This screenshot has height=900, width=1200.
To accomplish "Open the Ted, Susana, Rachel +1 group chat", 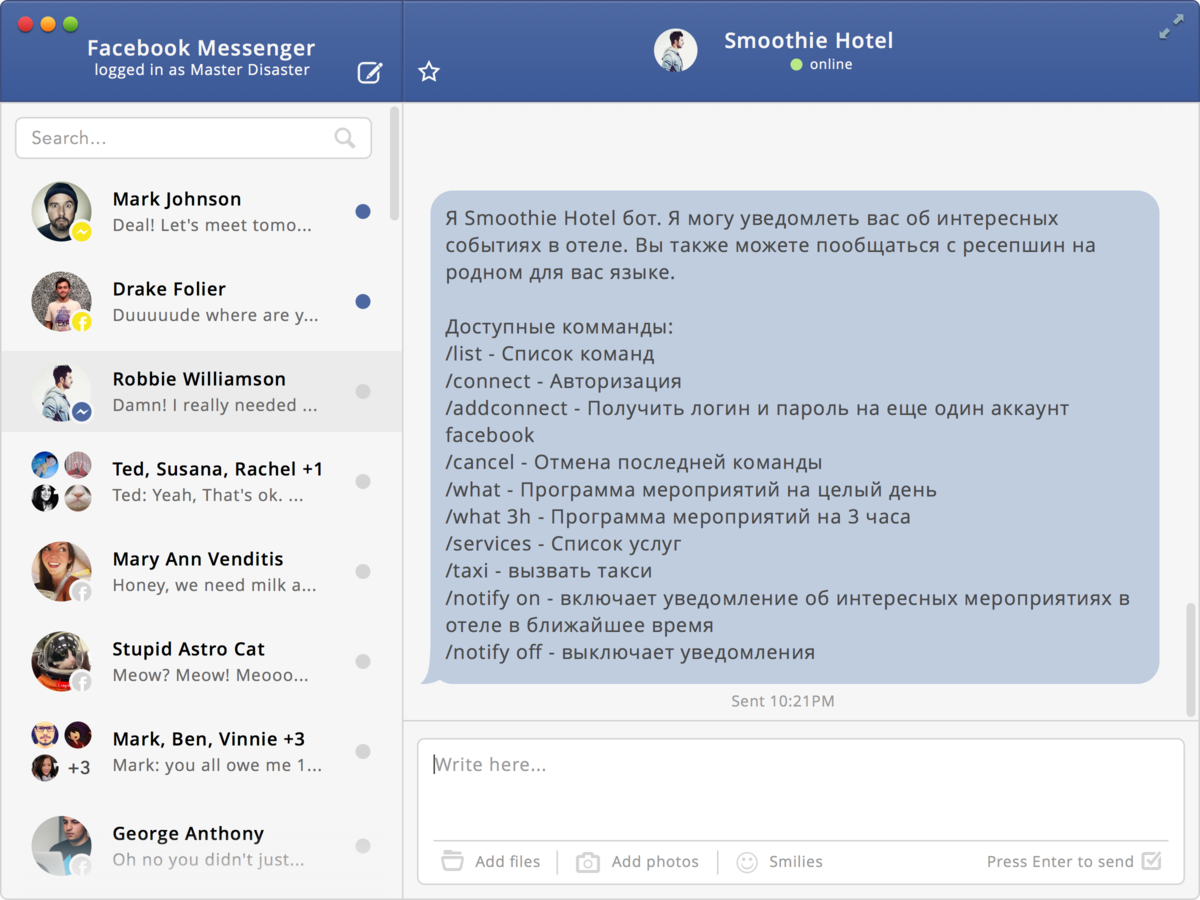I will click(201, 481).
